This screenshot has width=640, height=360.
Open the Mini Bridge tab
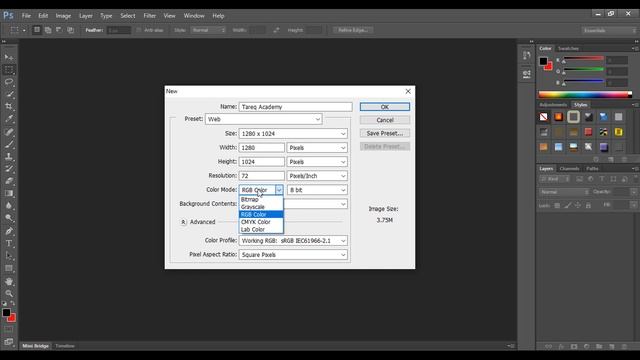[36, 346]
